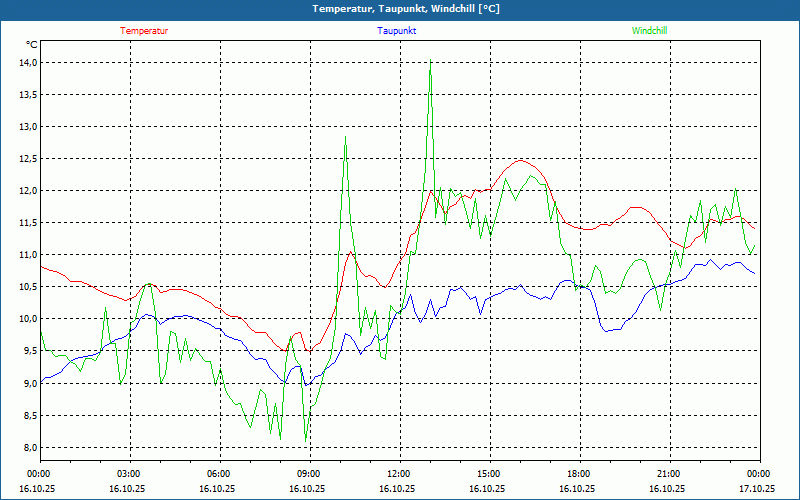This screenshot has width=800, height=500.
Task: Click the 09:00 time axis label
Action: tap(309, 474)
